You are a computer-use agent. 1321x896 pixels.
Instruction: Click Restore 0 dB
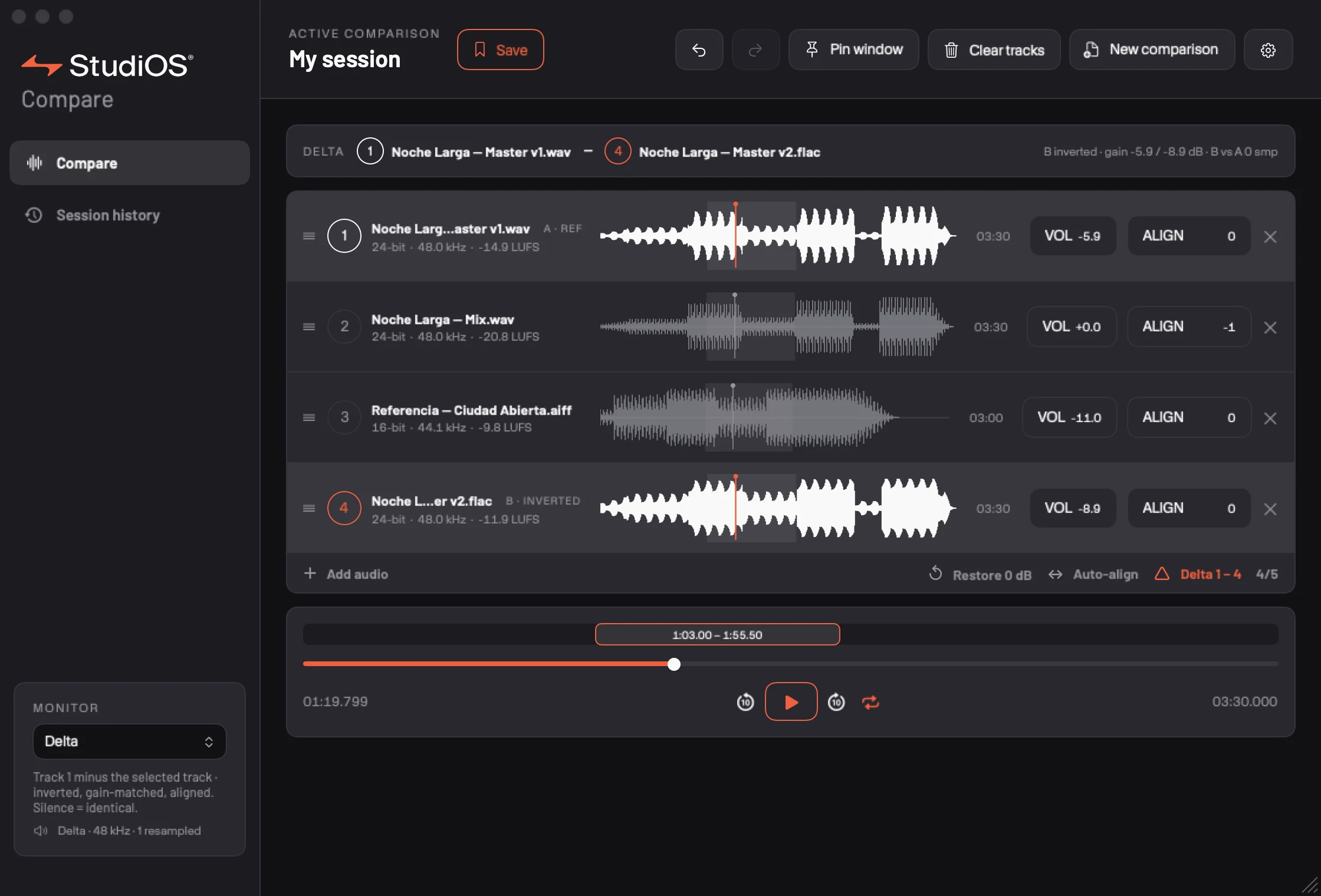[x=980, y=574]
